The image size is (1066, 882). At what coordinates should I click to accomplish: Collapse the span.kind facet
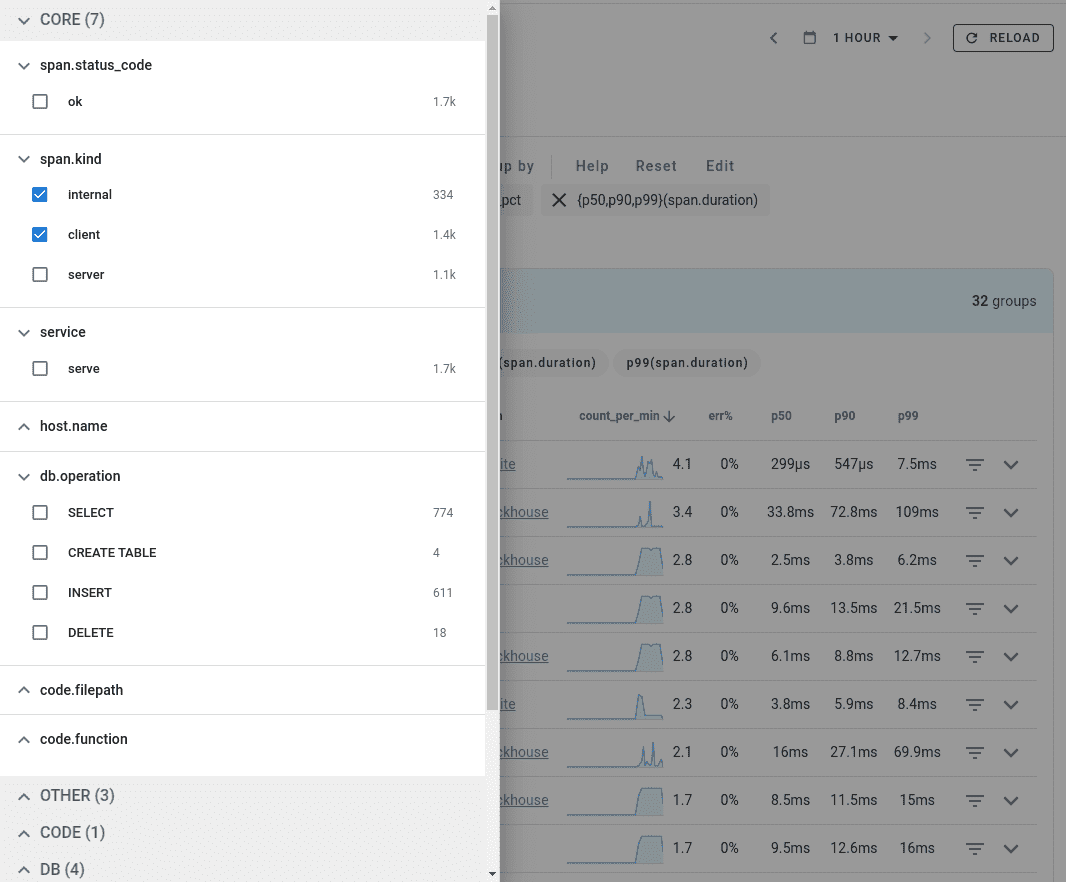(x=24, y=159)
